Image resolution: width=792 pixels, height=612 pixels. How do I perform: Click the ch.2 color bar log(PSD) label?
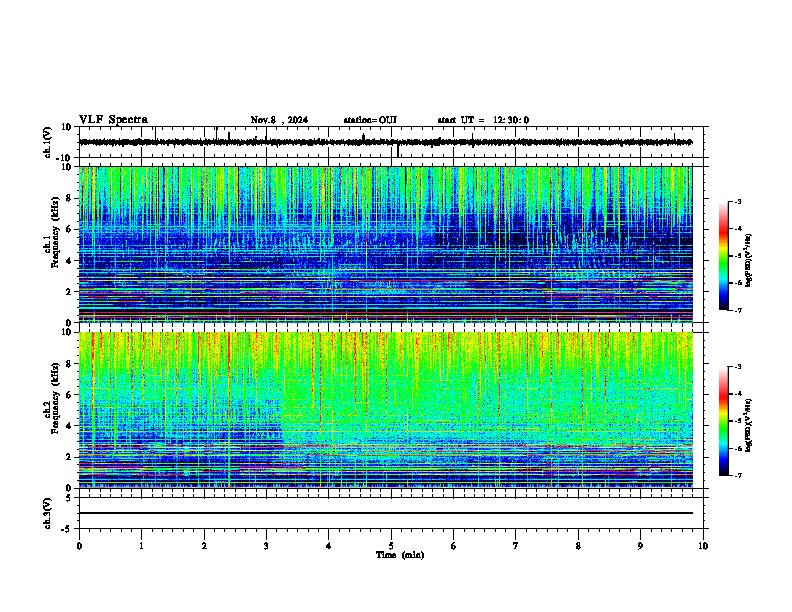pyautogui.click(x=749, y=425)
